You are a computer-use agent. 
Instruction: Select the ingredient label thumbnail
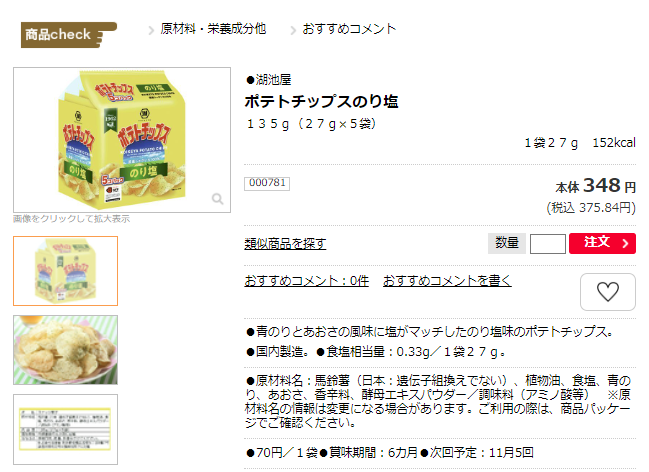(65, 429)
